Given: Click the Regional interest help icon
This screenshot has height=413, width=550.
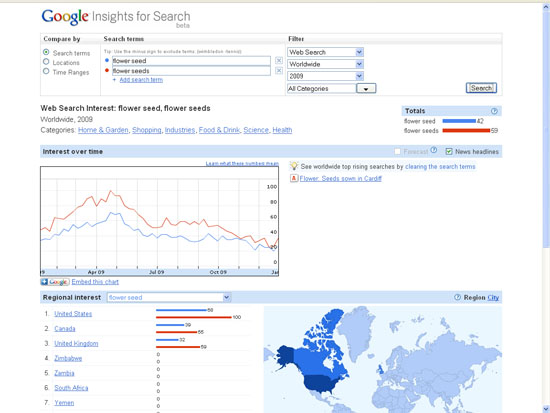Looking at the screenshot, I should (x=457, y=297).
